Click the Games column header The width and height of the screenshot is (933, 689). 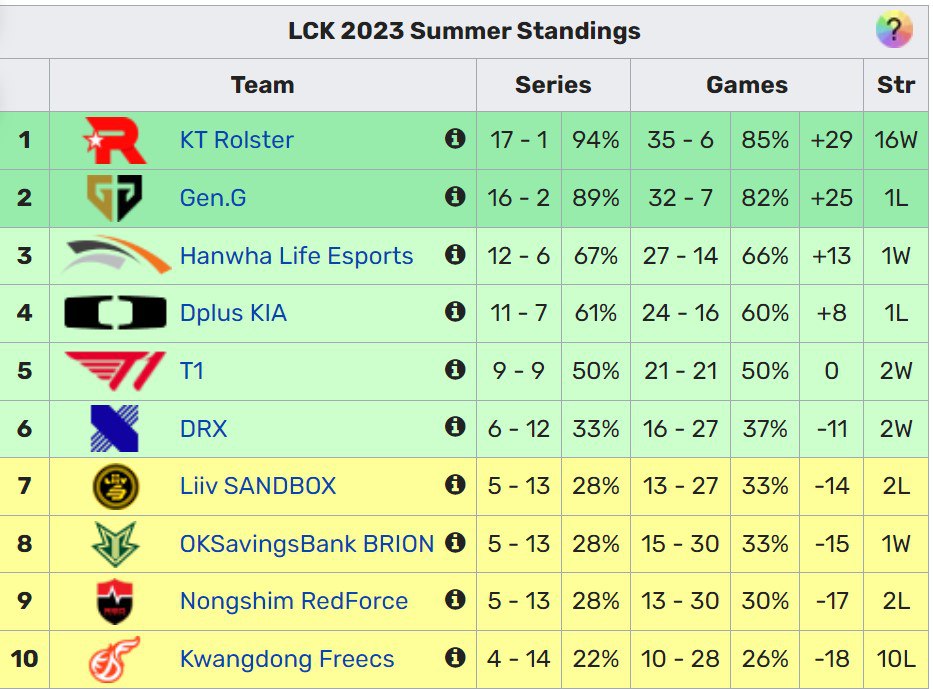pyautogui.click(x=746, y=85)
